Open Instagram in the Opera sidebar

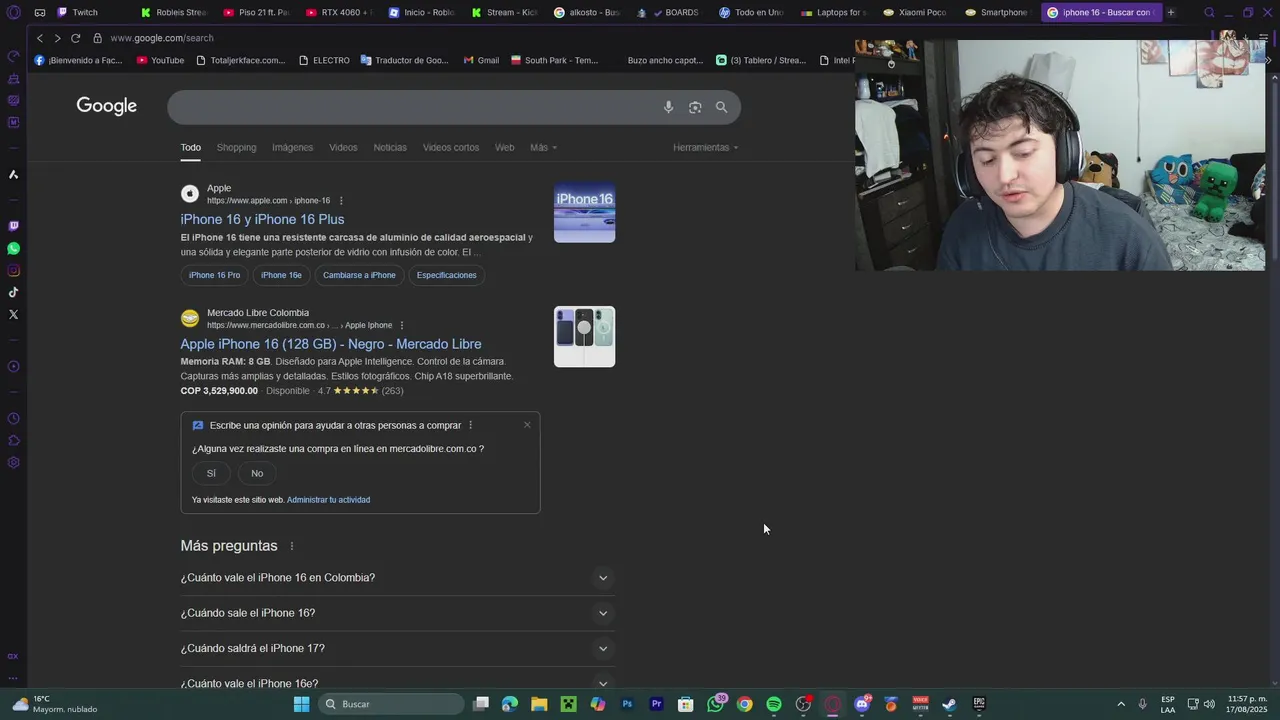[x=13, y=270]
